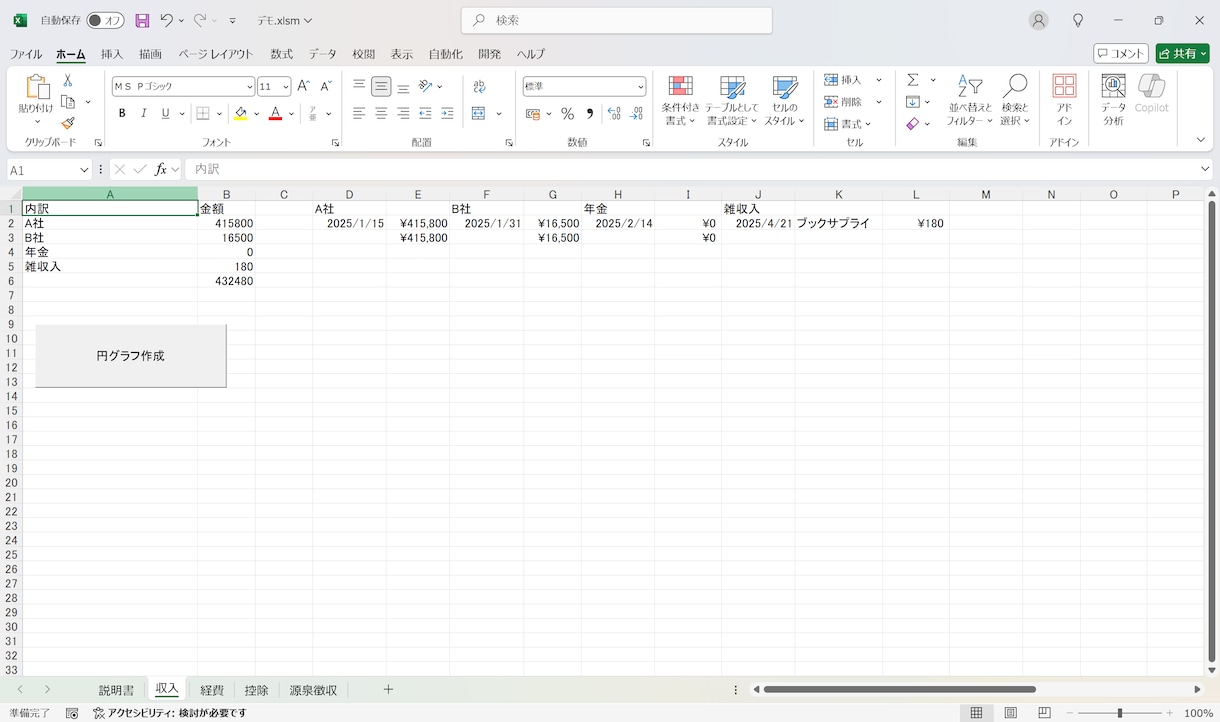The width and height of the screenshot is (1220, 722).
Task: Toggle Top Align vertical alignment
Action: tap(359, 87)
